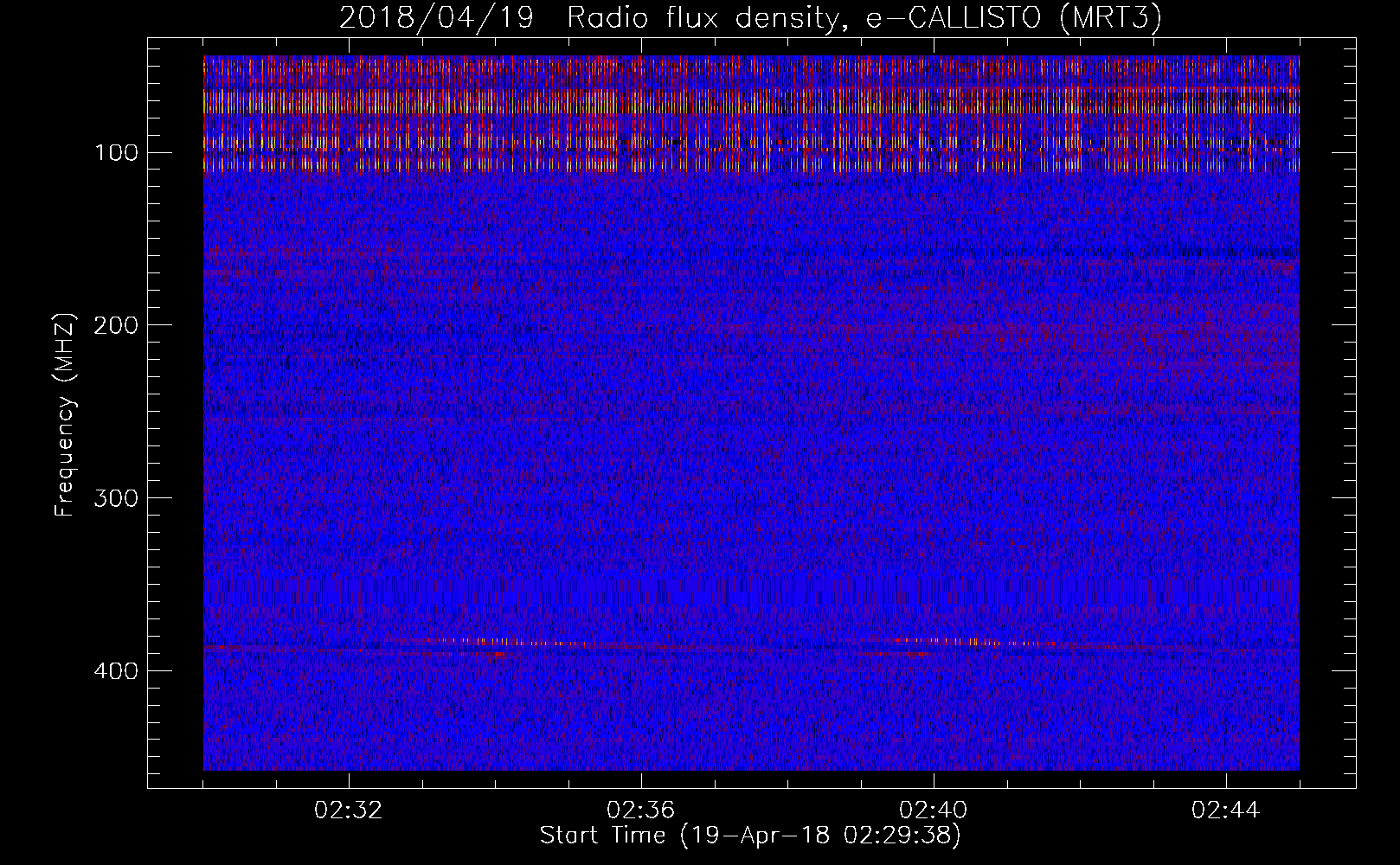
Task: Click the 02:36 time tick label
Action: click(x=641, y=811)
